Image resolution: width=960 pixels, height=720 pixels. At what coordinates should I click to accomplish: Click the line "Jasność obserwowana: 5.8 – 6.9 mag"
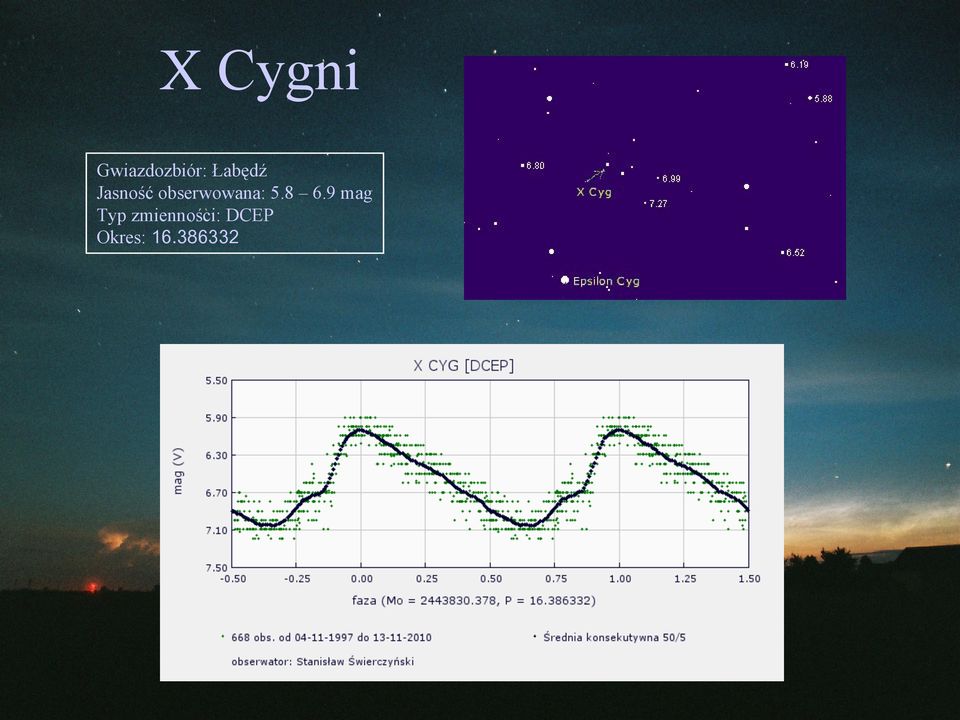click(x=234, y=193)
